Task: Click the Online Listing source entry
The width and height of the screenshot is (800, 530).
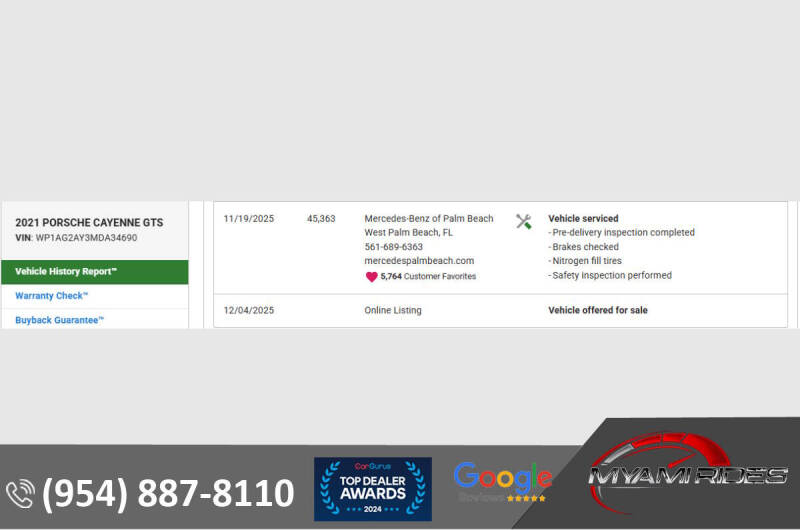Action: coord(393,310)
